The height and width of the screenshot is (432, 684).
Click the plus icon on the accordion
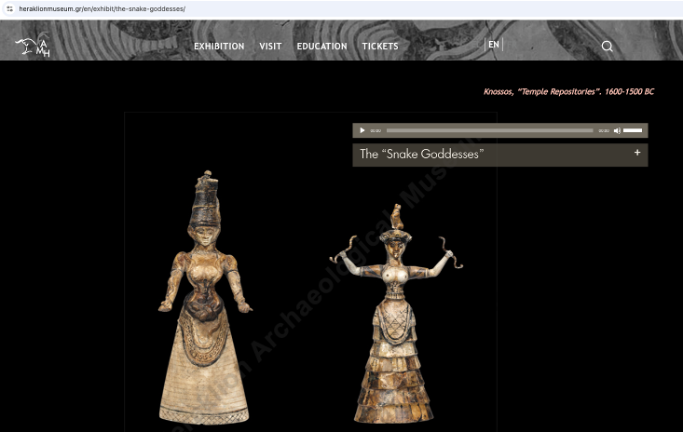click(x=637, y=153)
